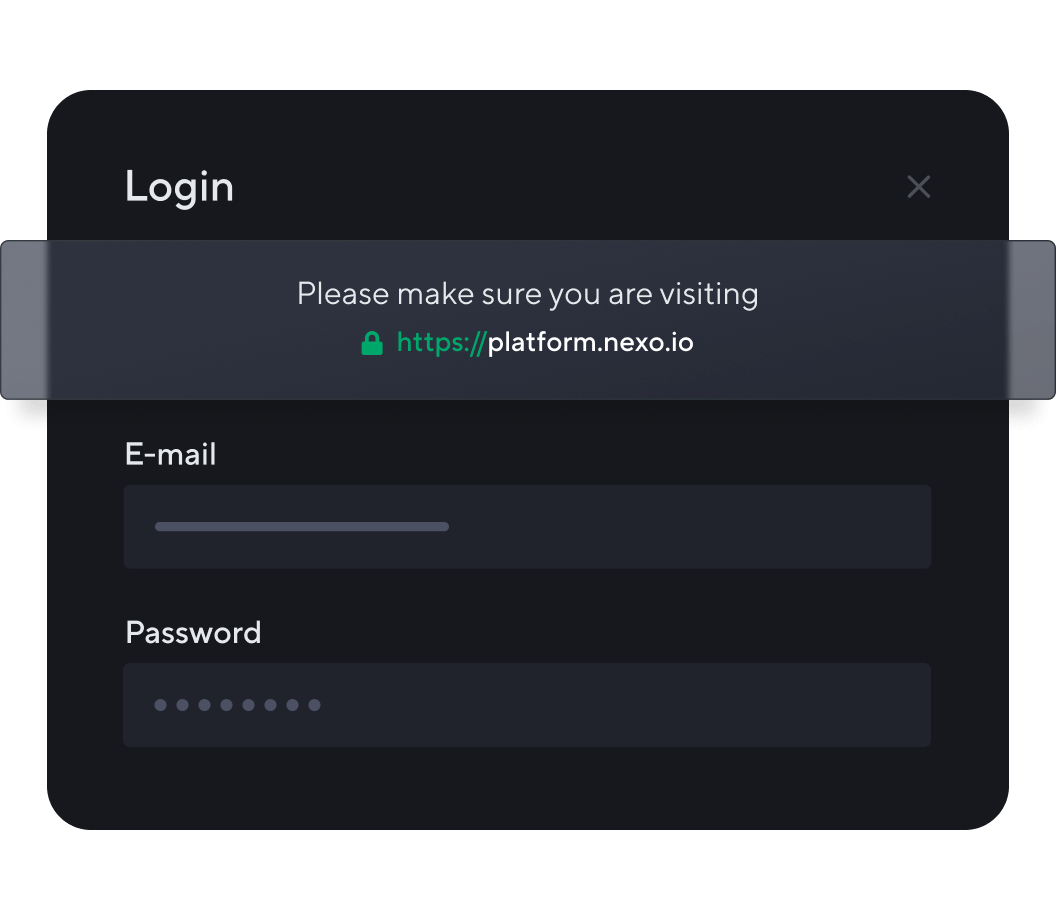Click the last masked password dot
Viewport: 1056px width, 920px height.
(314, 705)
